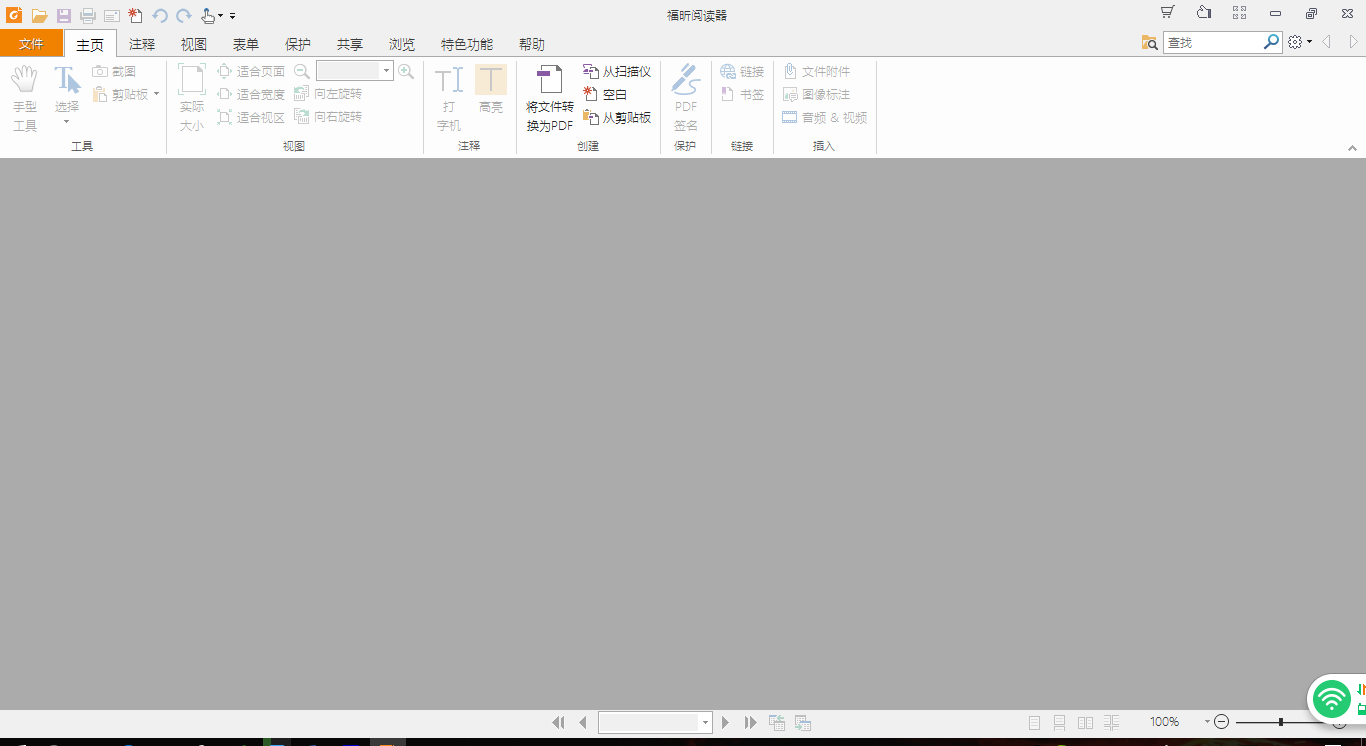Click the Email envelope icon in quick access toolbar
The width and height of the screenshot is (1366, 746).
[x=112, y=15]
